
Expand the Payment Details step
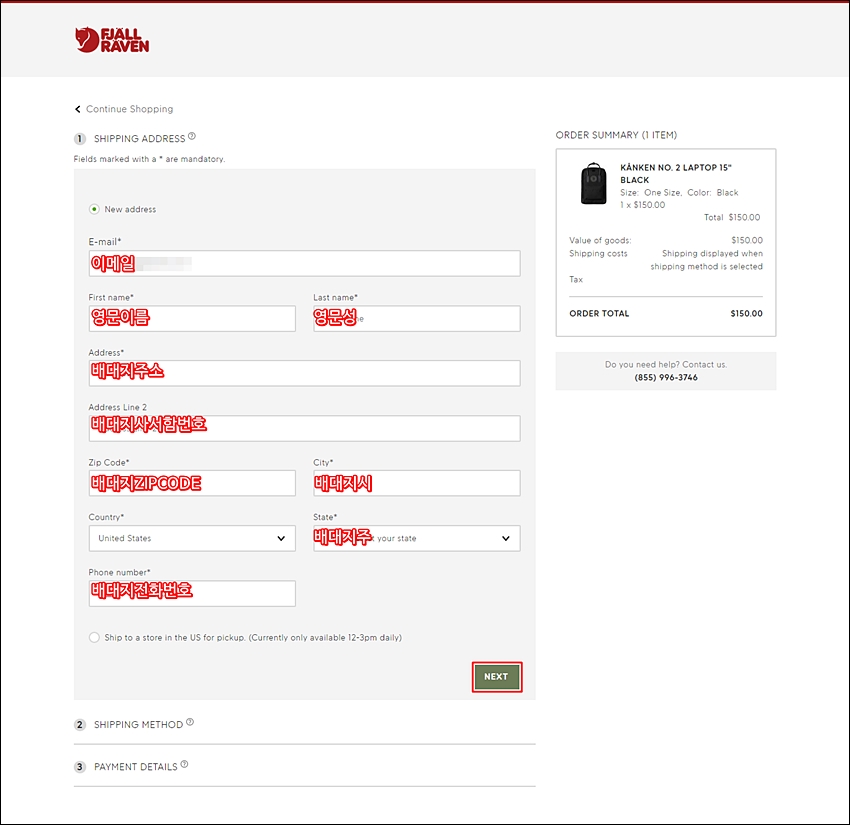[x=136, y=767]
